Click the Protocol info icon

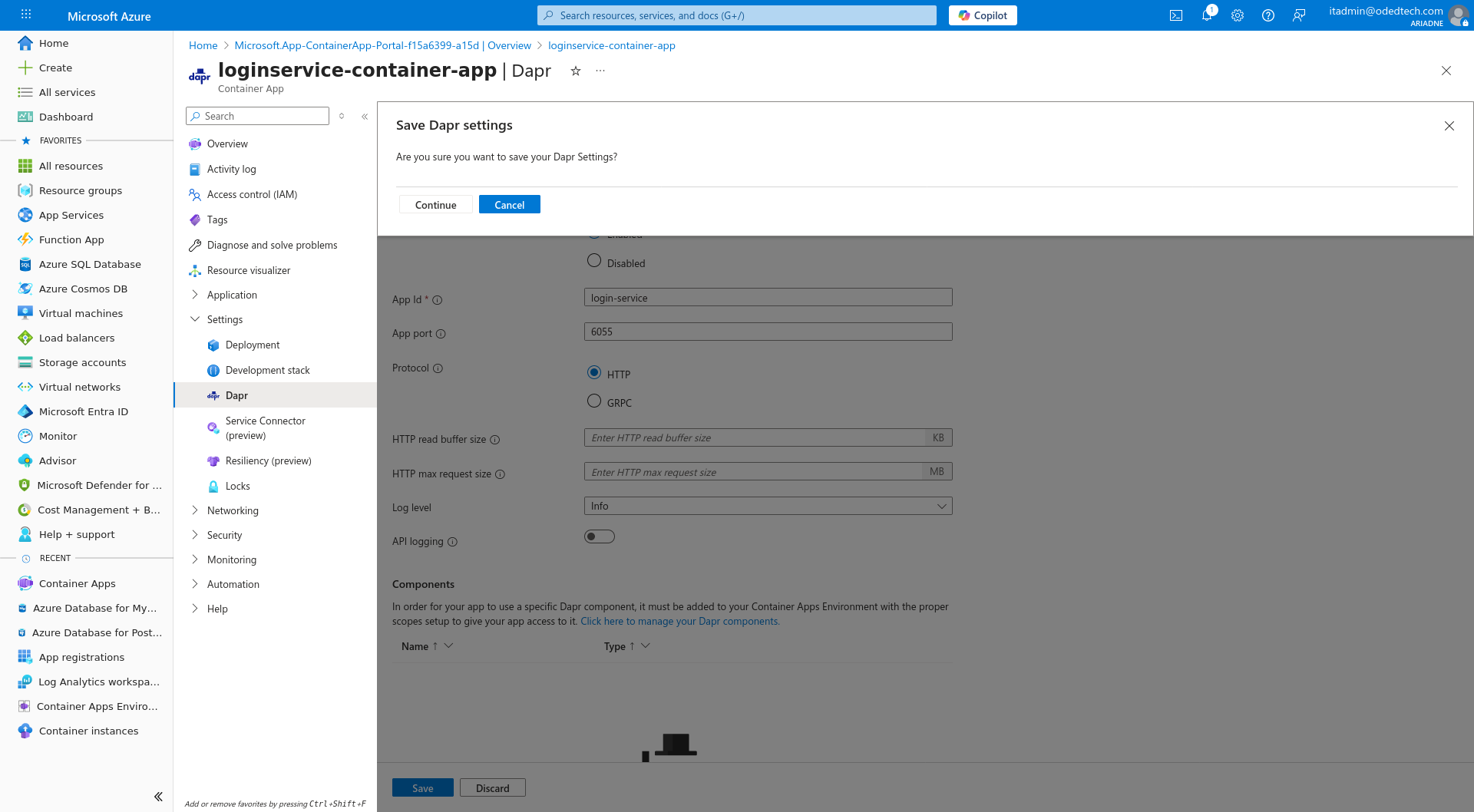tap(438, 368)
